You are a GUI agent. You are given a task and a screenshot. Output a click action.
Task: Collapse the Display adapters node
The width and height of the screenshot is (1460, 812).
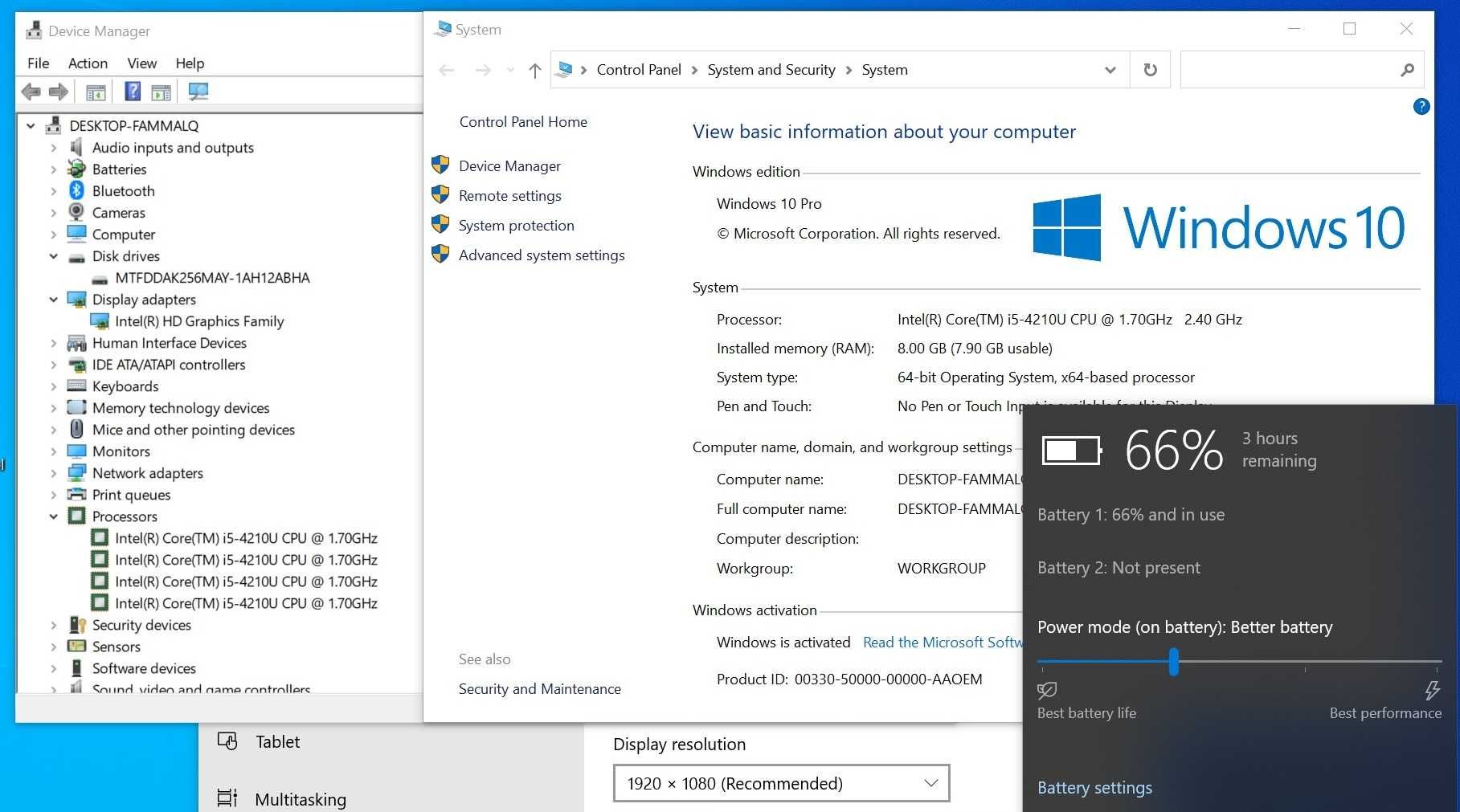(54, 300)
